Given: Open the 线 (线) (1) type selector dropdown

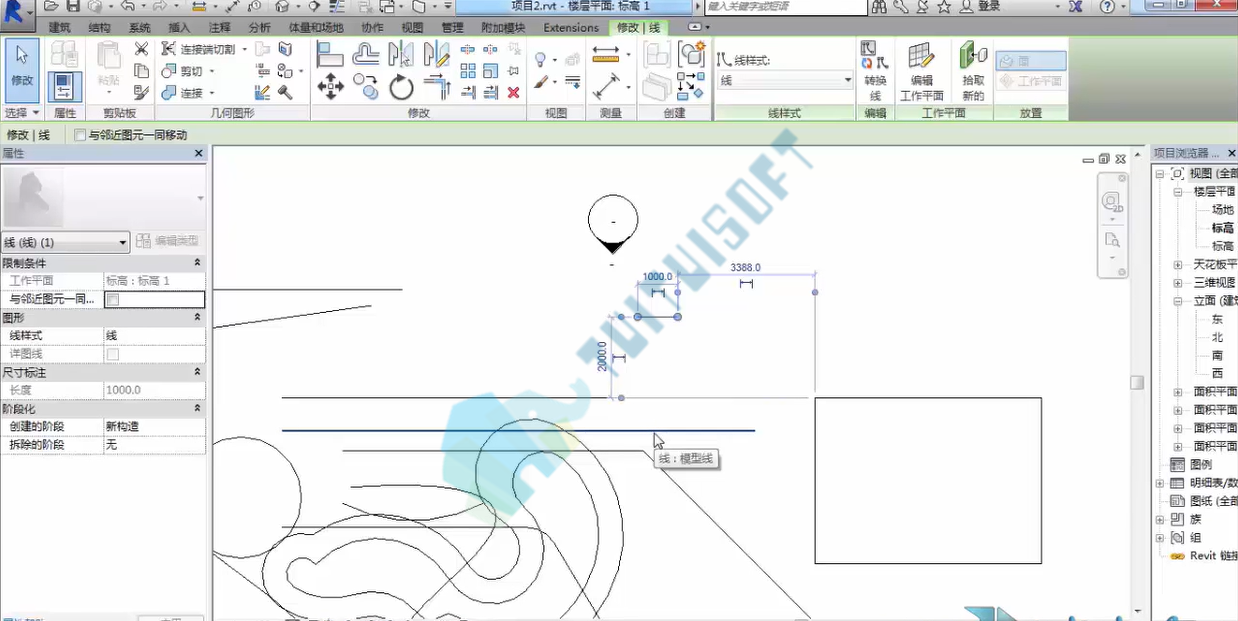Looking at the screenshot, I should click(x=66, y=242).
